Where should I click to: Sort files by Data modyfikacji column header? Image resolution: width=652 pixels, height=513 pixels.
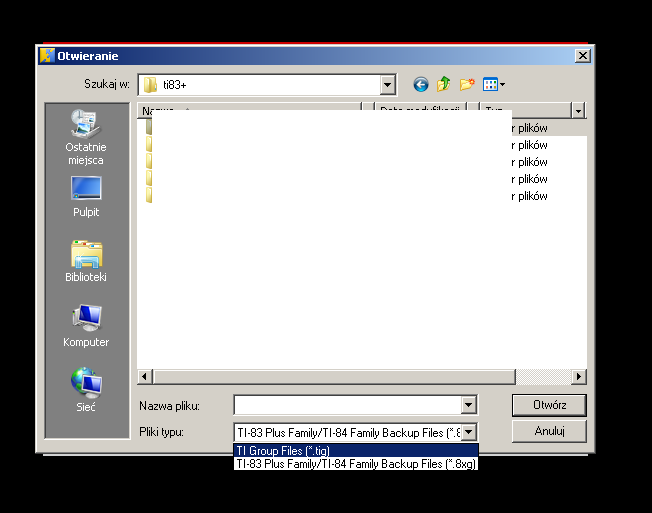[419, 110]
